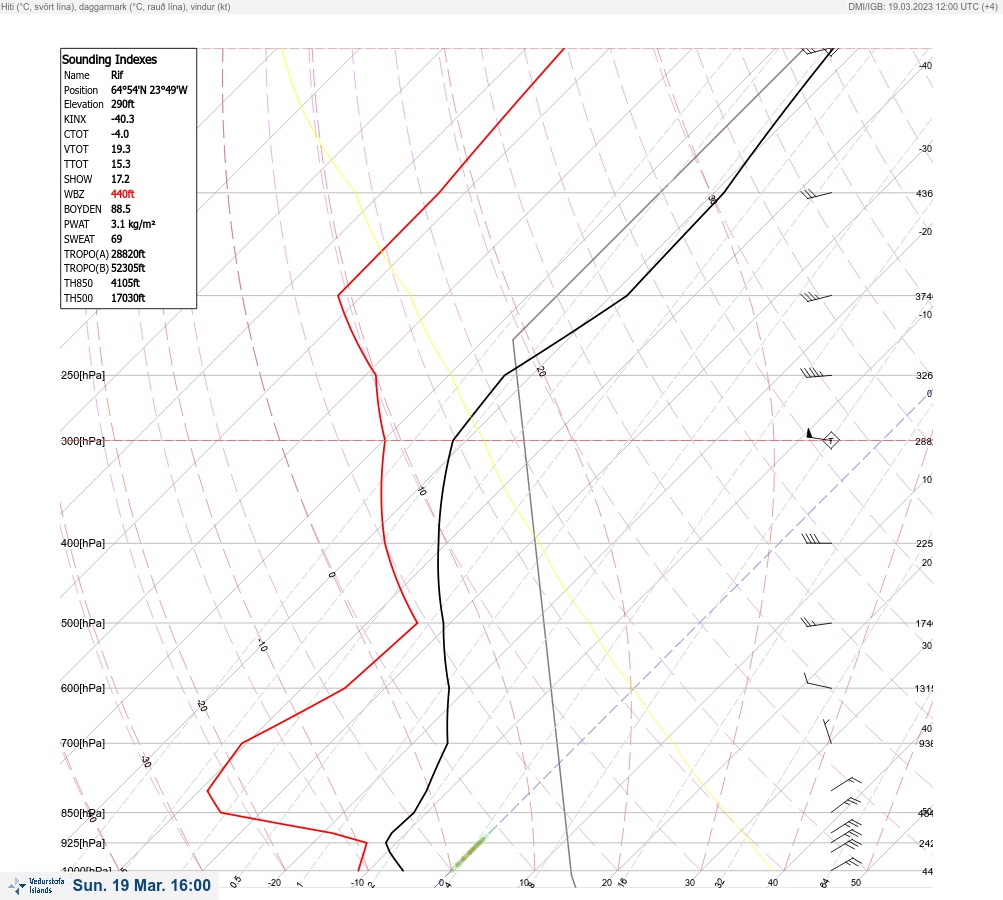Select the position value 64°54'N 23°49'W

(149, 90)
